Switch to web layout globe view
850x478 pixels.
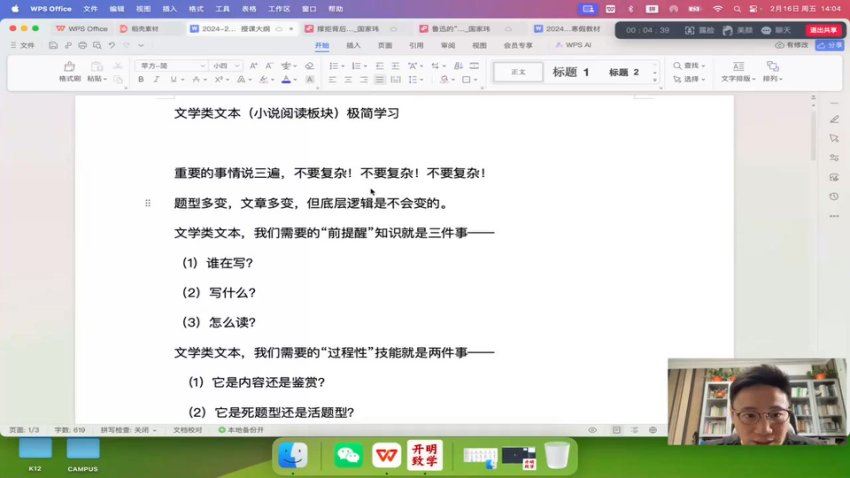[x=653, y=430]
